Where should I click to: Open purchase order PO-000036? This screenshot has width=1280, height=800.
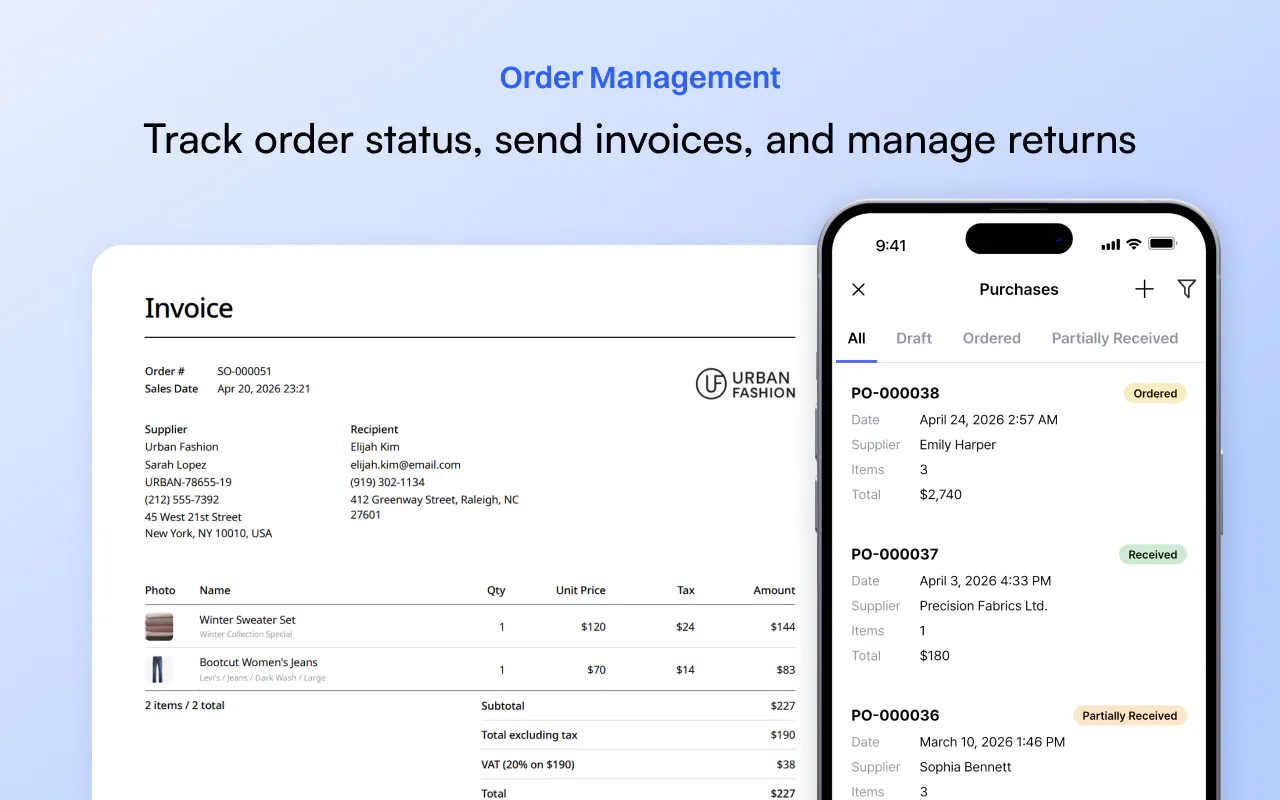(895, 715)
